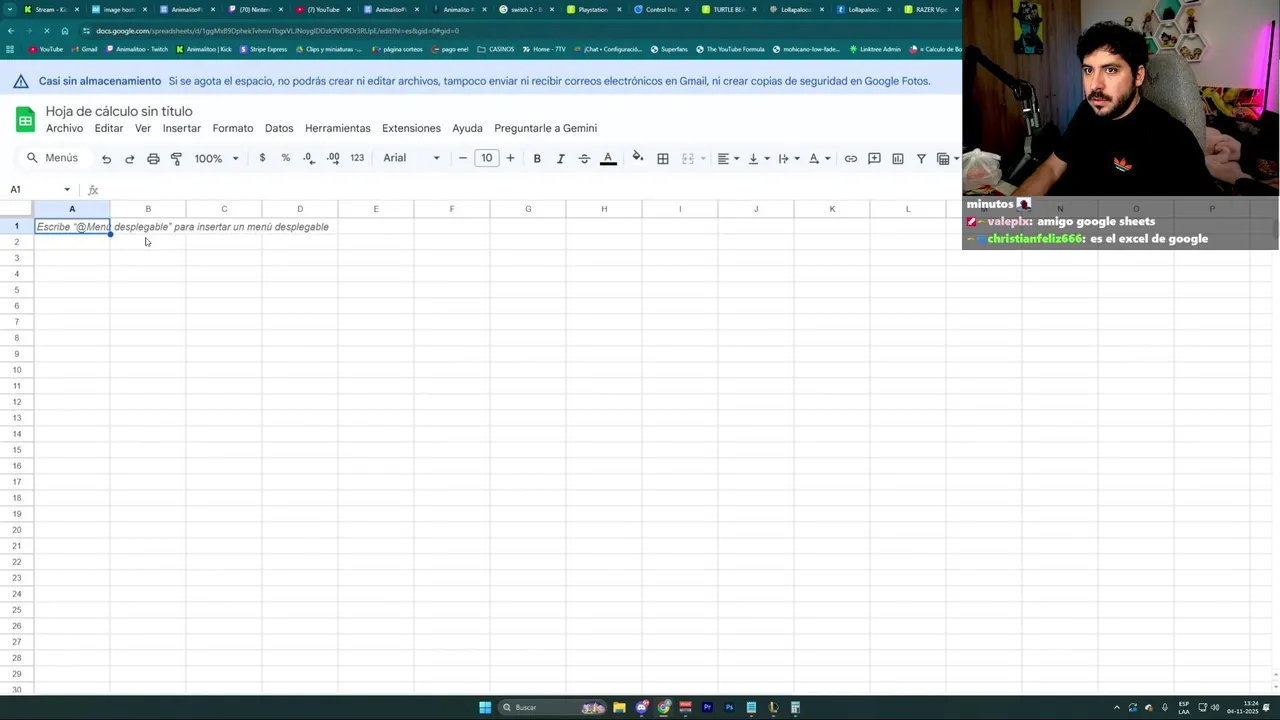Apply percent format icon
Screen dimensions: 1280x720
(x=286, y=158)
